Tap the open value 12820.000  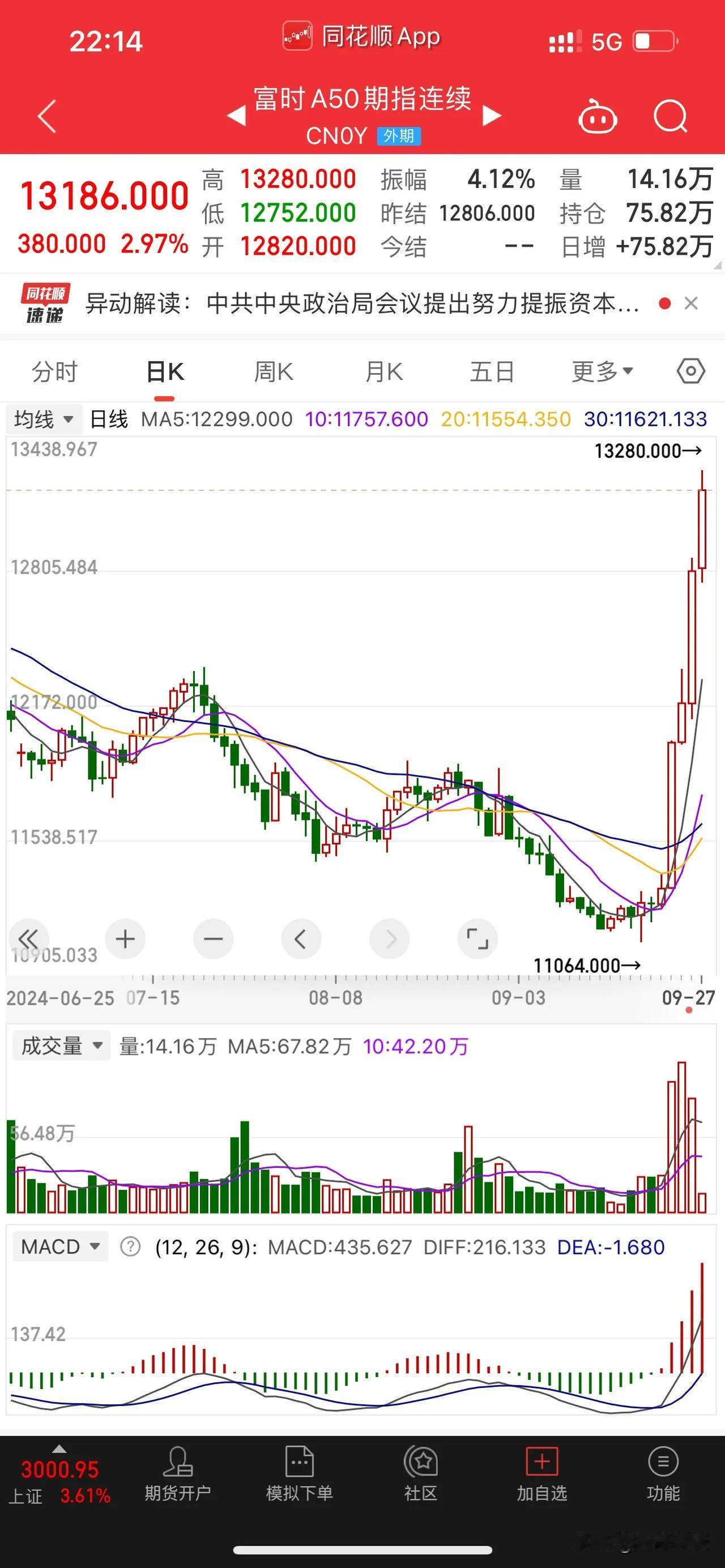click(298, 246)
